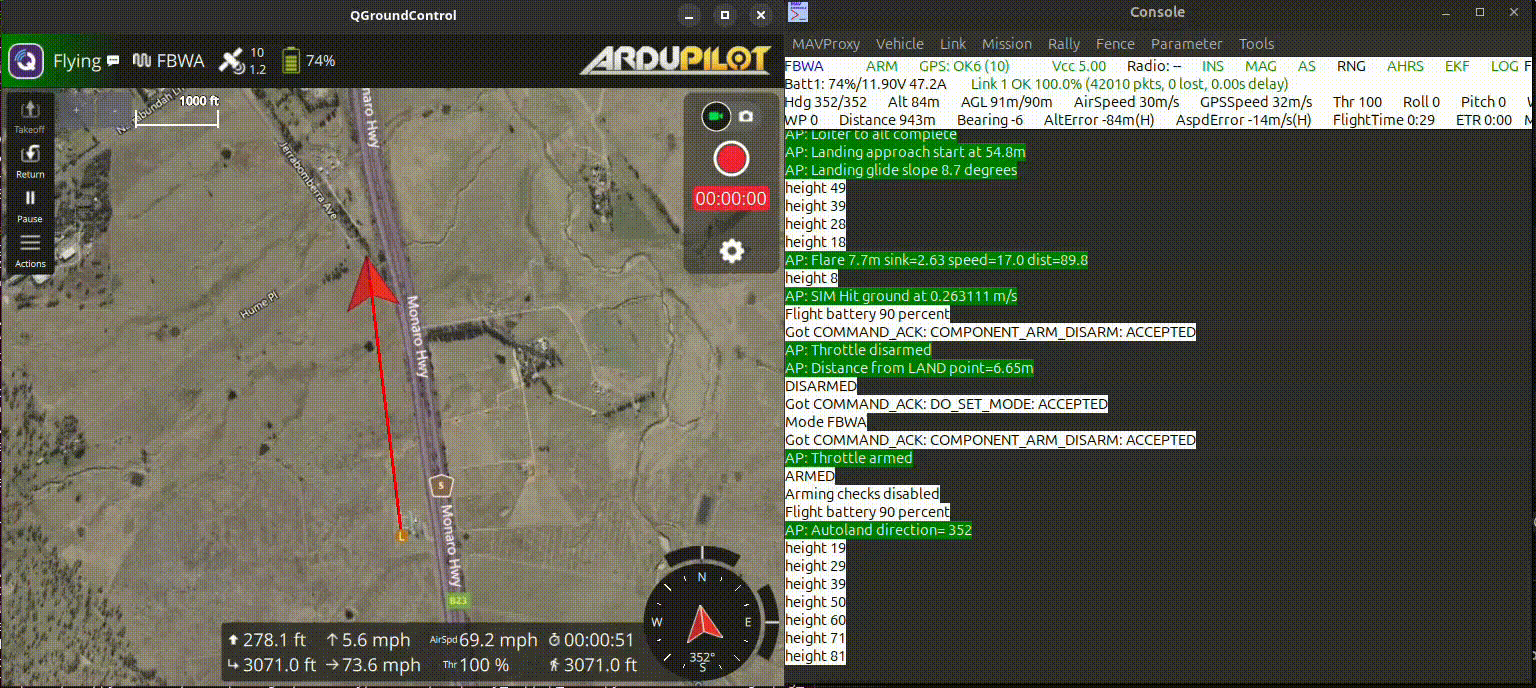This screenshot has height=688, width=1536.
Task: Click the compass instrument showing 352 degrees
Action: point(702,622)
